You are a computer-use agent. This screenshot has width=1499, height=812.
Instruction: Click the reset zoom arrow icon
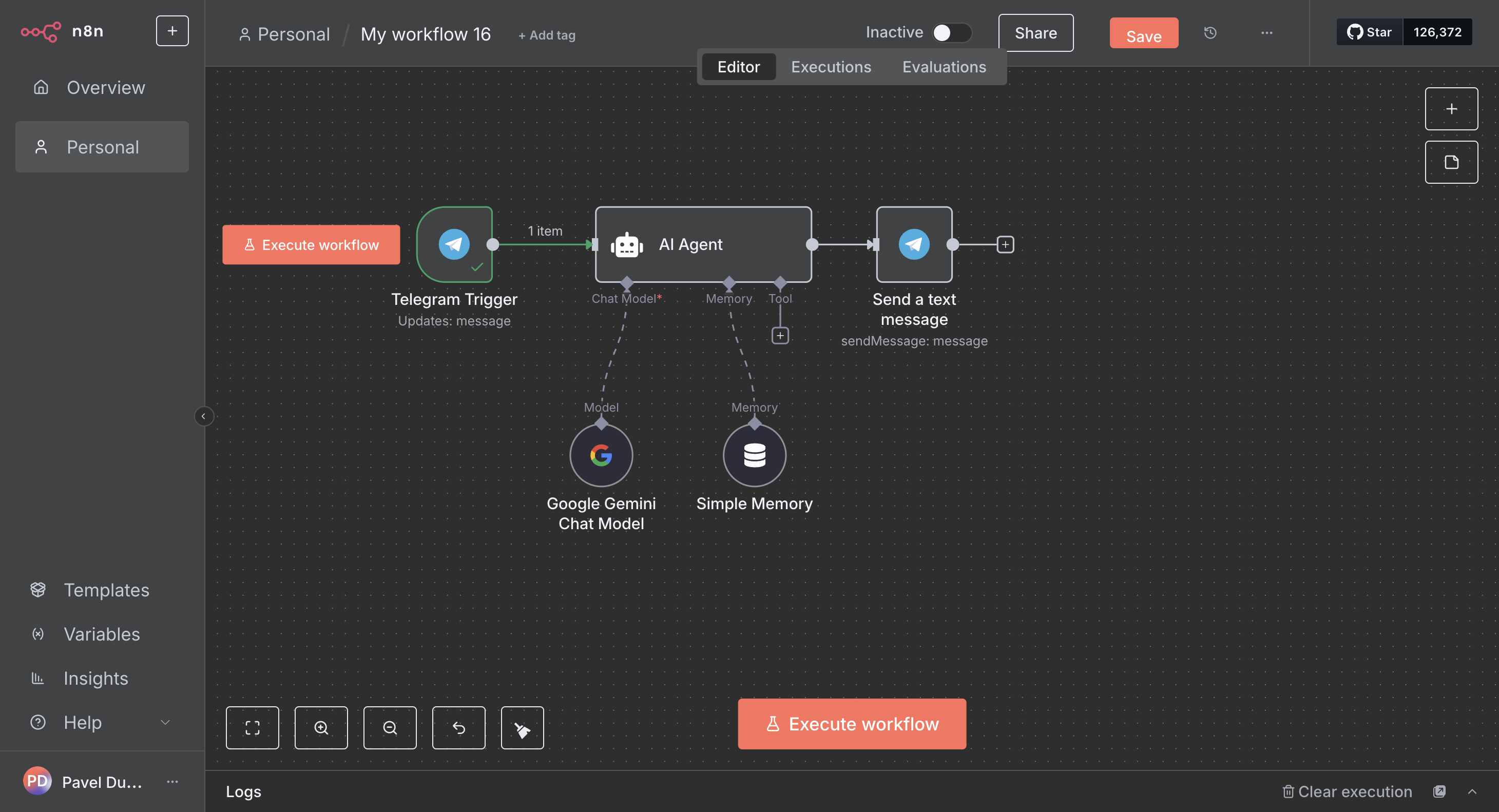coord(458,728)
